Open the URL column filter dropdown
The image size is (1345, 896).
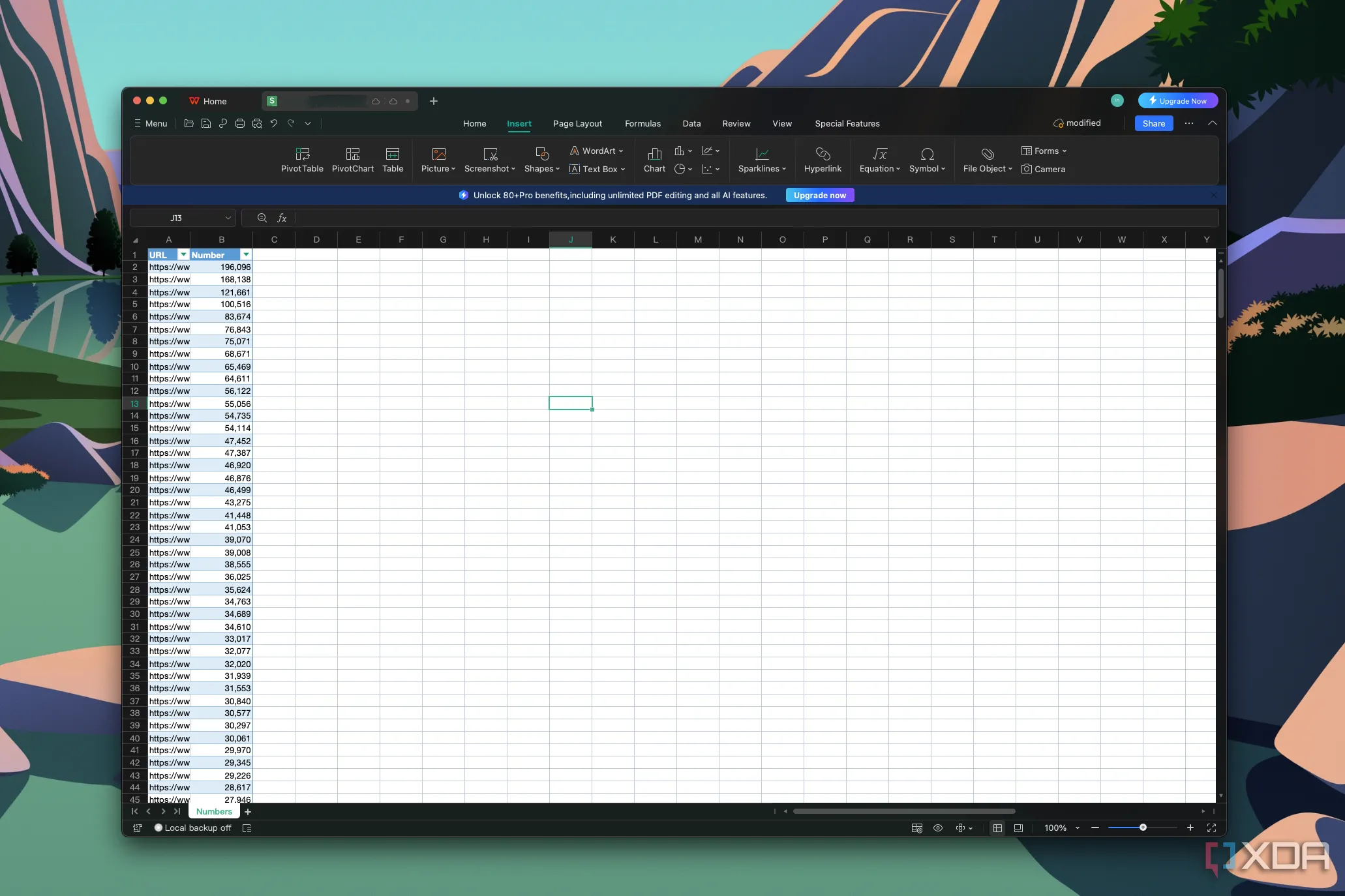(x=183, y=255)
